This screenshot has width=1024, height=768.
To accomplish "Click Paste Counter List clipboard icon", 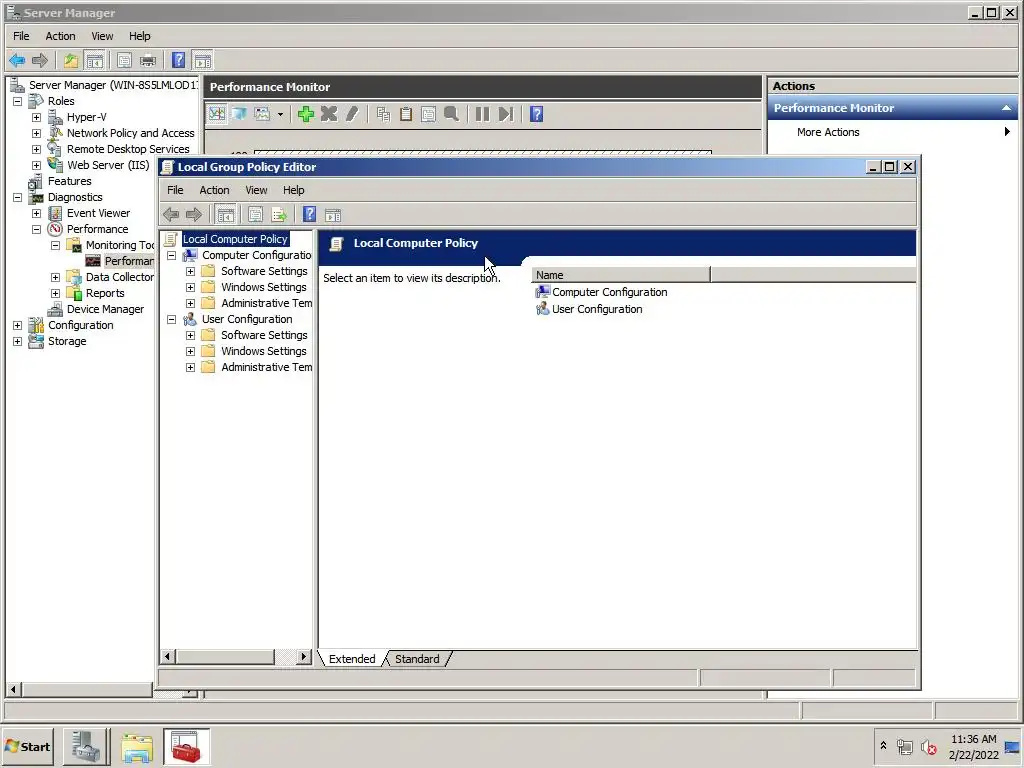I will click(406, 114).
